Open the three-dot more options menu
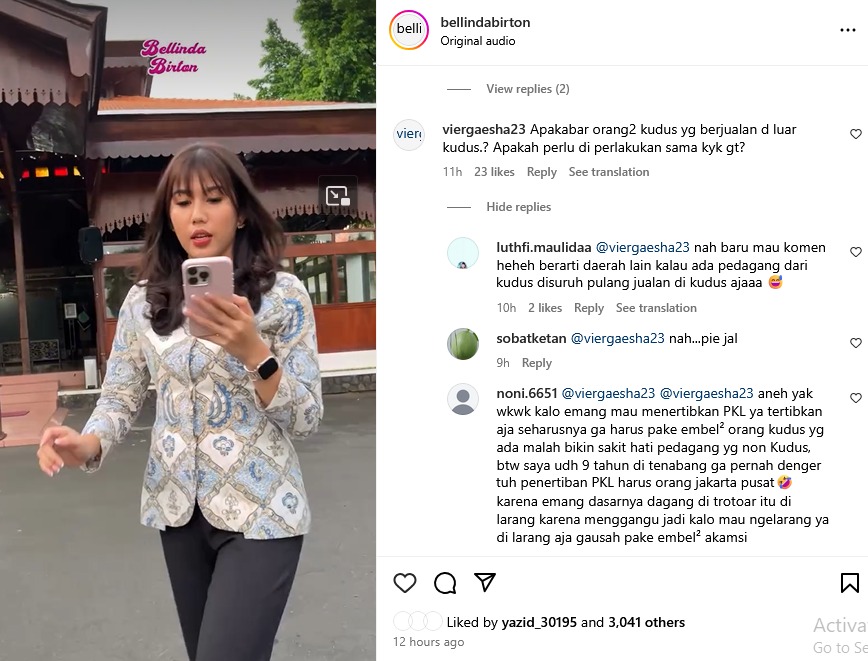868x661 pixels. 848,30
